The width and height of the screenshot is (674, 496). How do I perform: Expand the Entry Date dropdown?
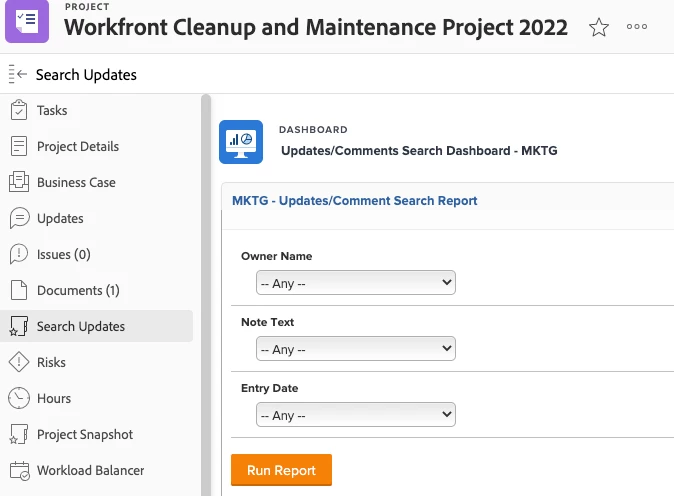pyautogui.click(x=355, y=415)
